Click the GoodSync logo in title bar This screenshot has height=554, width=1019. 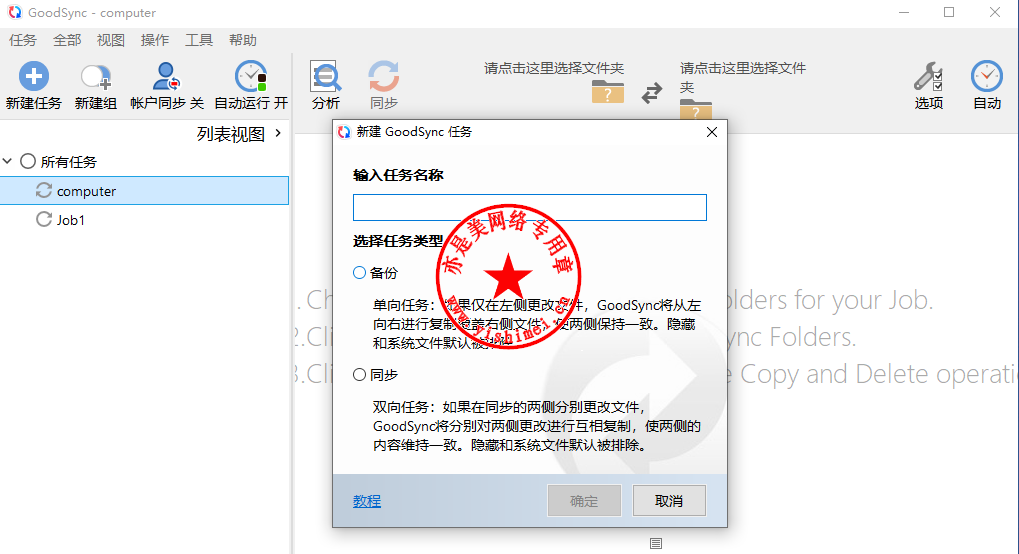point(14,12)
